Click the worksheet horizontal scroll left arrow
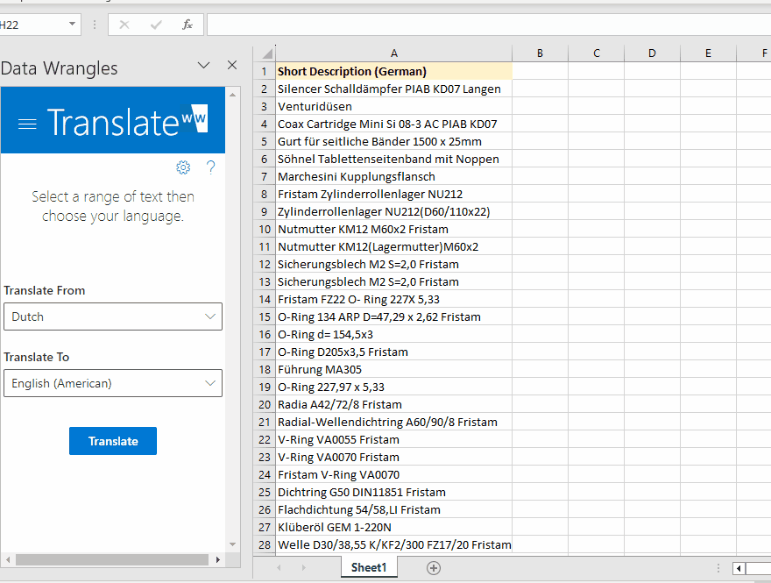This screenshot has width=771, height=583. 739,569
